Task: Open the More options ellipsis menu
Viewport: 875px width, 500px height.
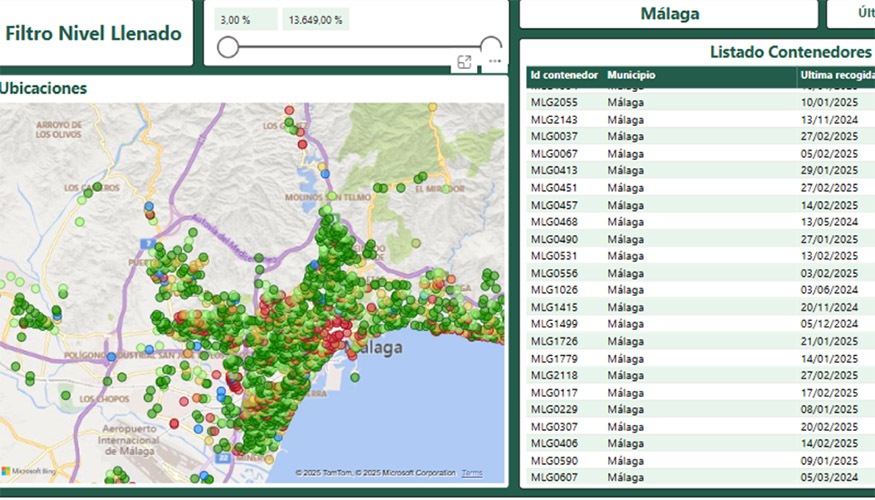Action: [x=494, y=62]
